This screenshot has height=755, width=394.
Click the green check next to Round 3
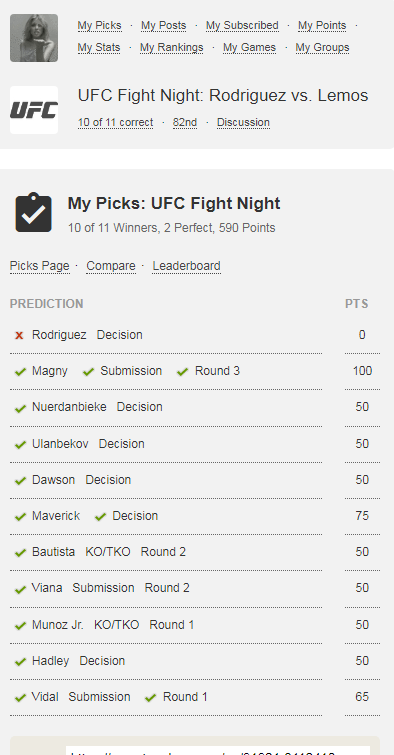tap(182, 372)
